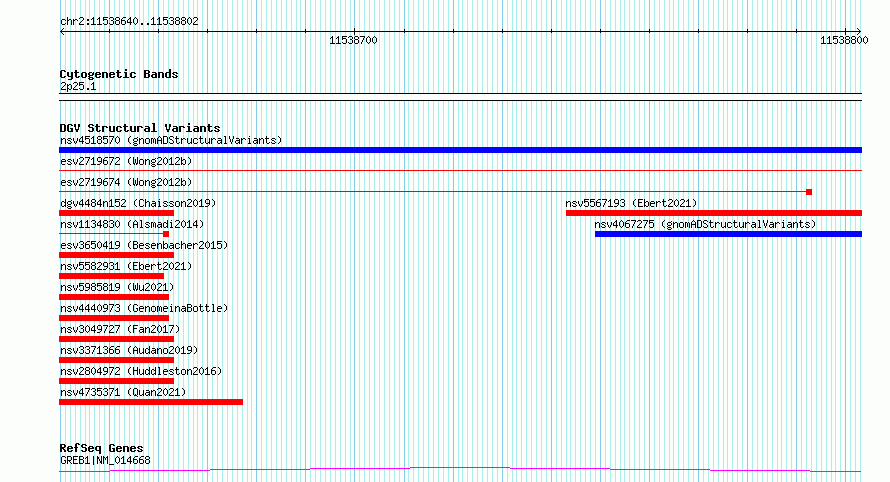This screenshot has height=482, width=890.
Task: Click the red bar of nsv4440973
Action: [114, 318]
